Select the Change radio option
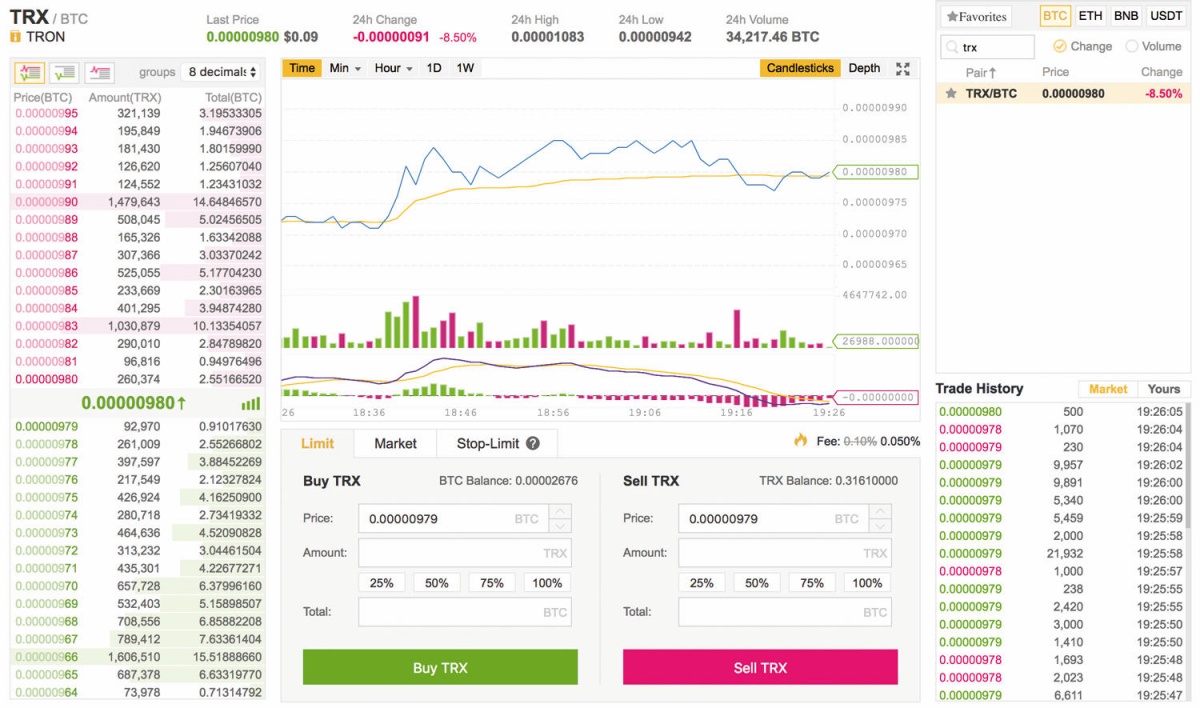The width and height of the screenshot is (1200, 708). click(1059, 46)
